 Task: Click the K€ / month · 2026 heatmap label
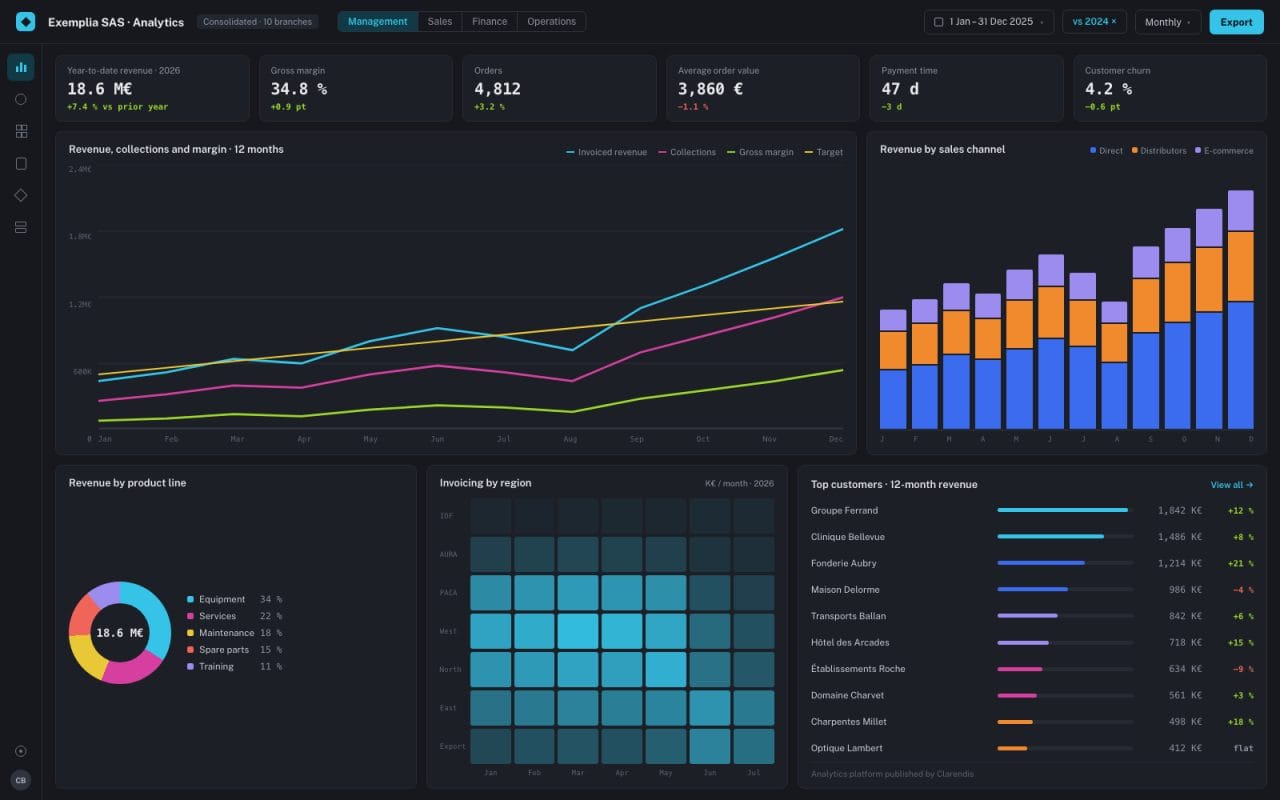(739, 483)
